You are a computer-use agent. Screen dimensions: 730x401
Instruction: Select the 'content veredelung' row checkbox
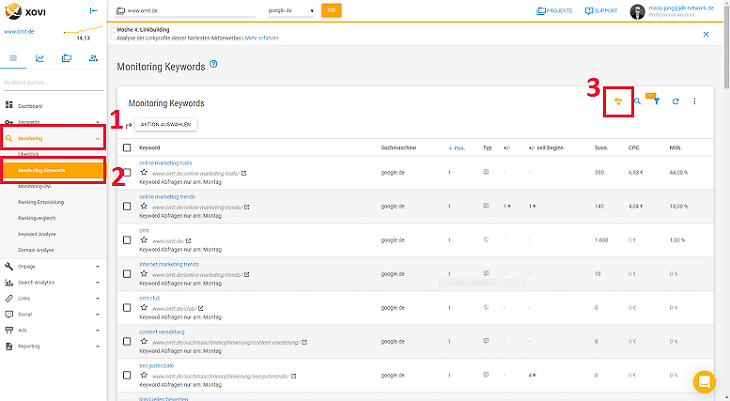point(127,342)
